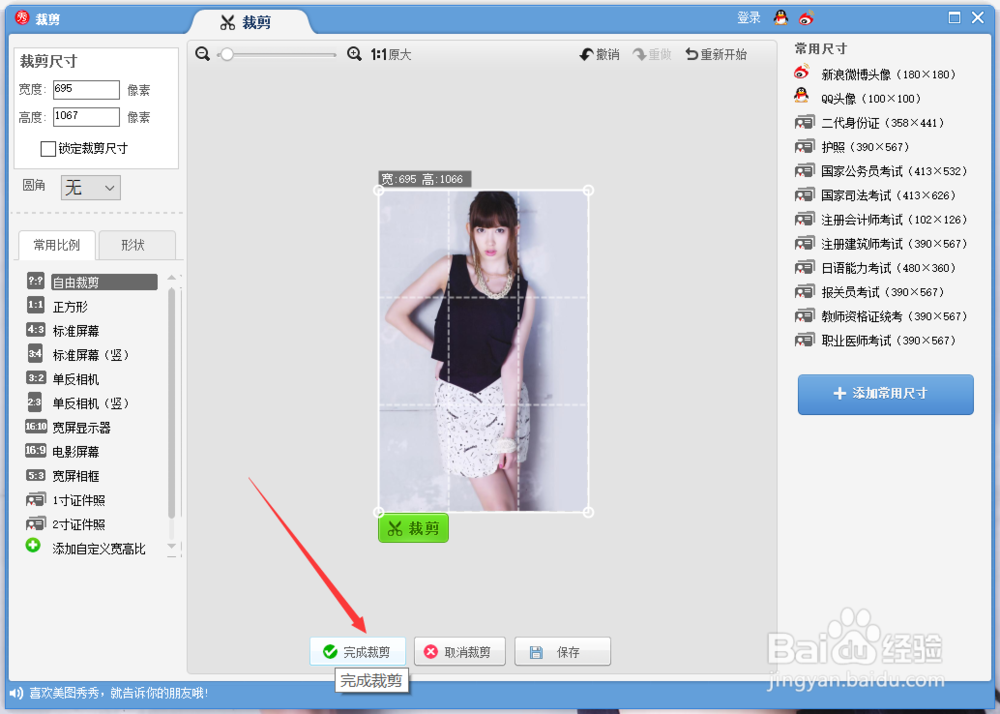Click the 添加常用尺寸 blue button
Screen dimensions: 1000x714
pyautogui.click(x=885, y=394)
